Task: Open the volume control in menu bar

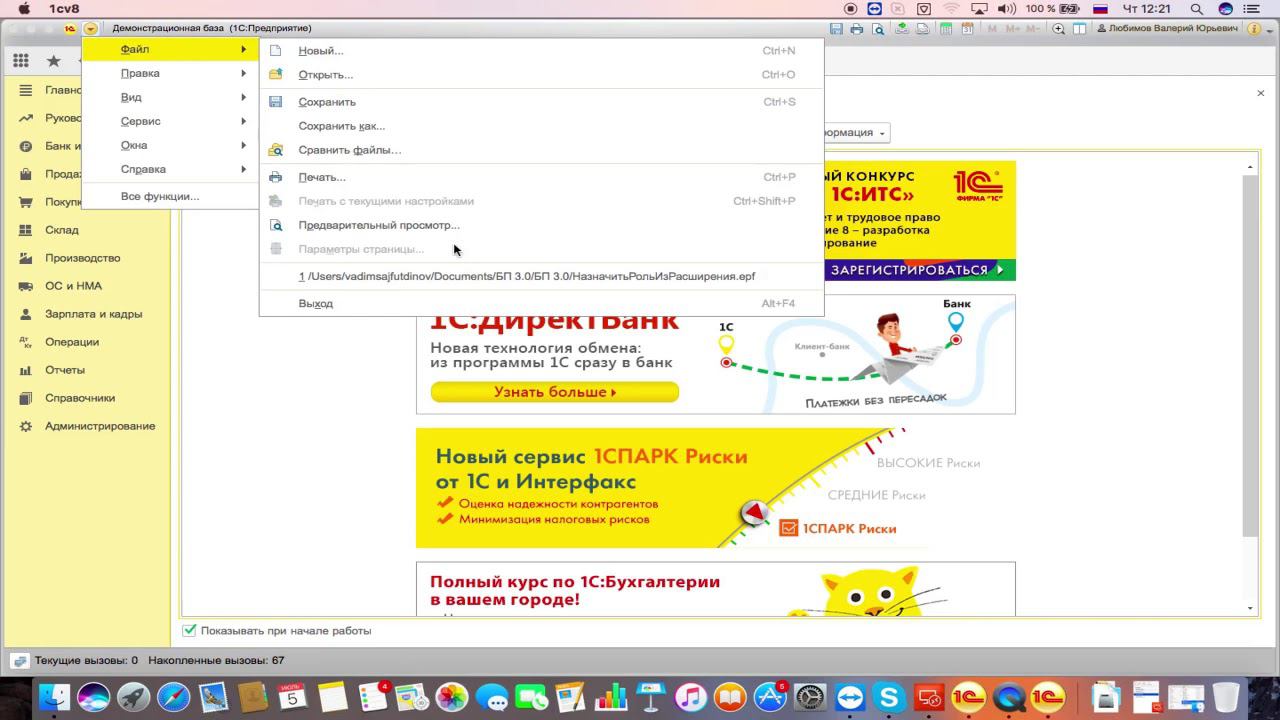Action: (x=1006, y=9)
